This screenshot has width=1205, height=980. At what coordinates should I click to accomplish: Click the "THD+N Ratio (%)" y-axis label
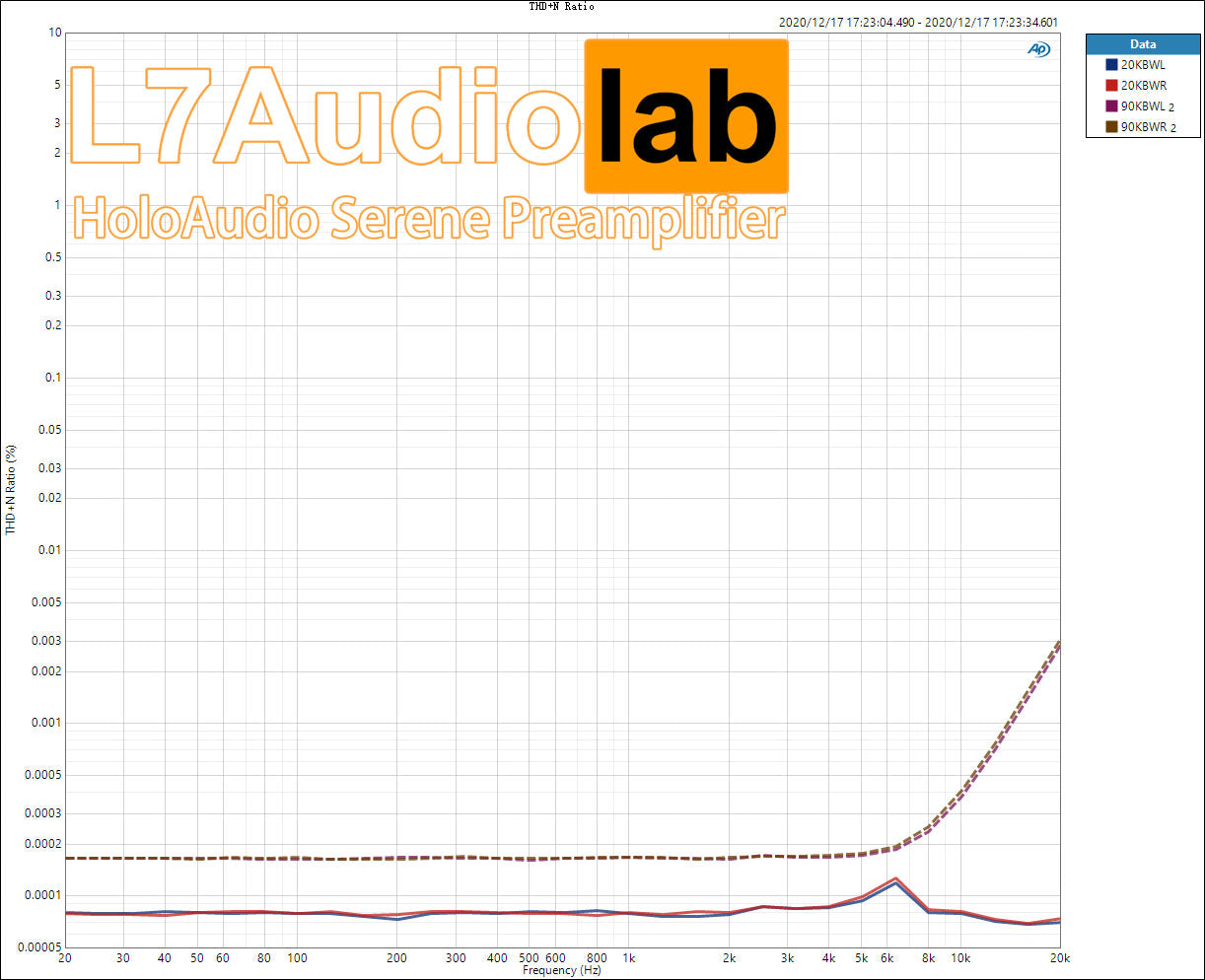click(x=11, y=489)
